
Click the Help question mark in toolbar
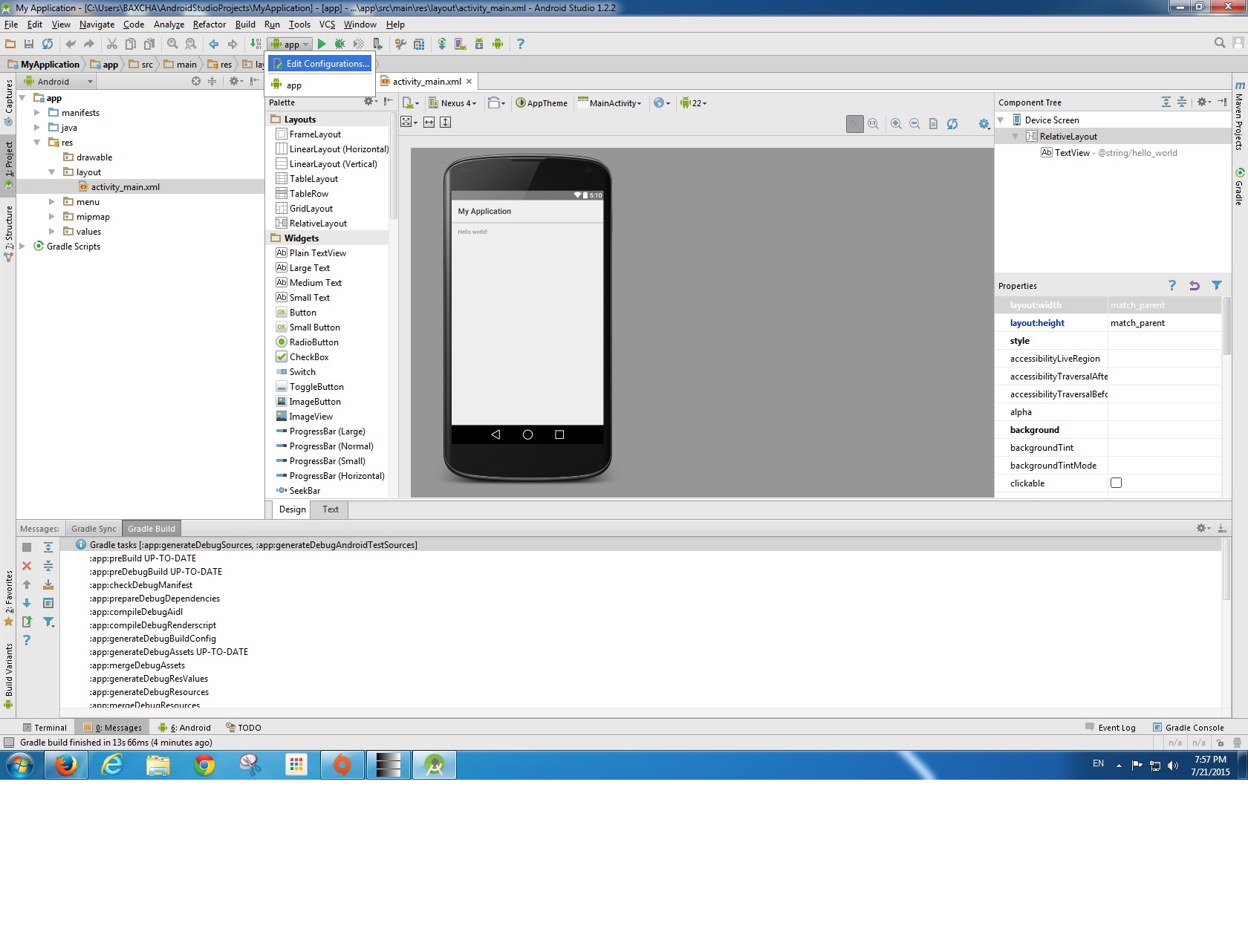pos(520,45)
